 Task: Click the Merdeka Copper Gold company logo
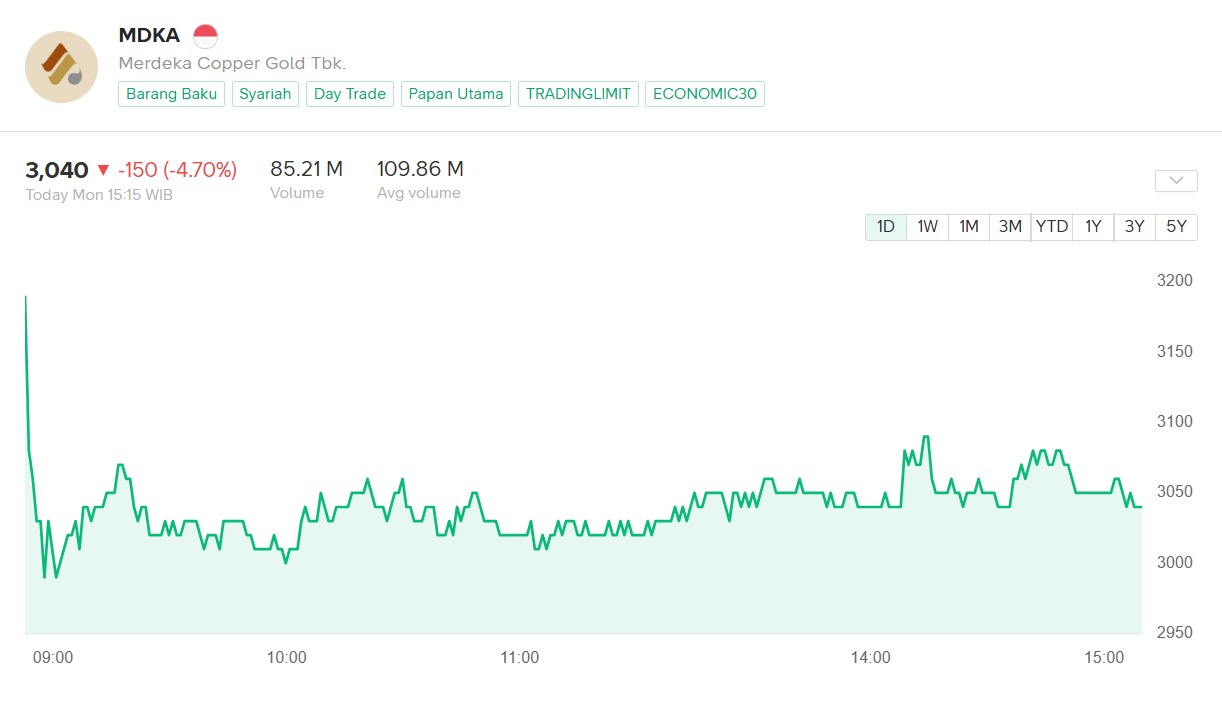pos(61,66)
